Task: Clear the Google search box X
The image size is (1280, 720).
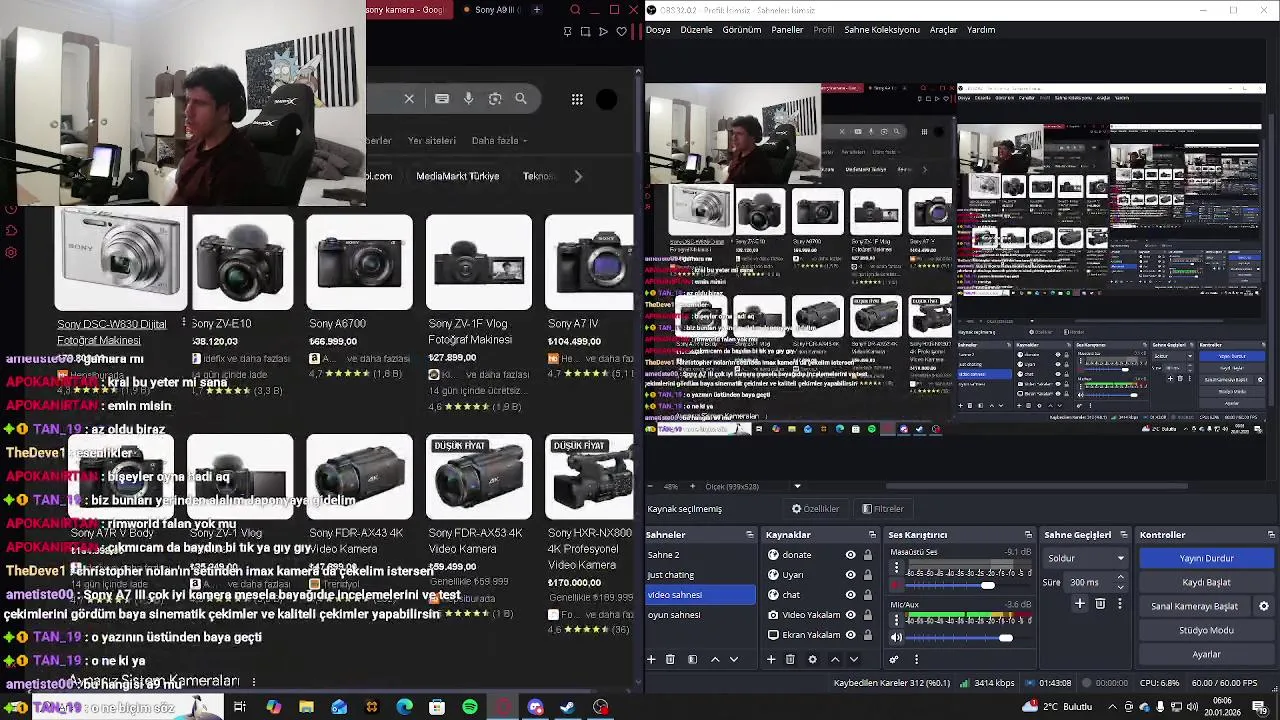Action: pyautogui.click(x=409, y=99)
